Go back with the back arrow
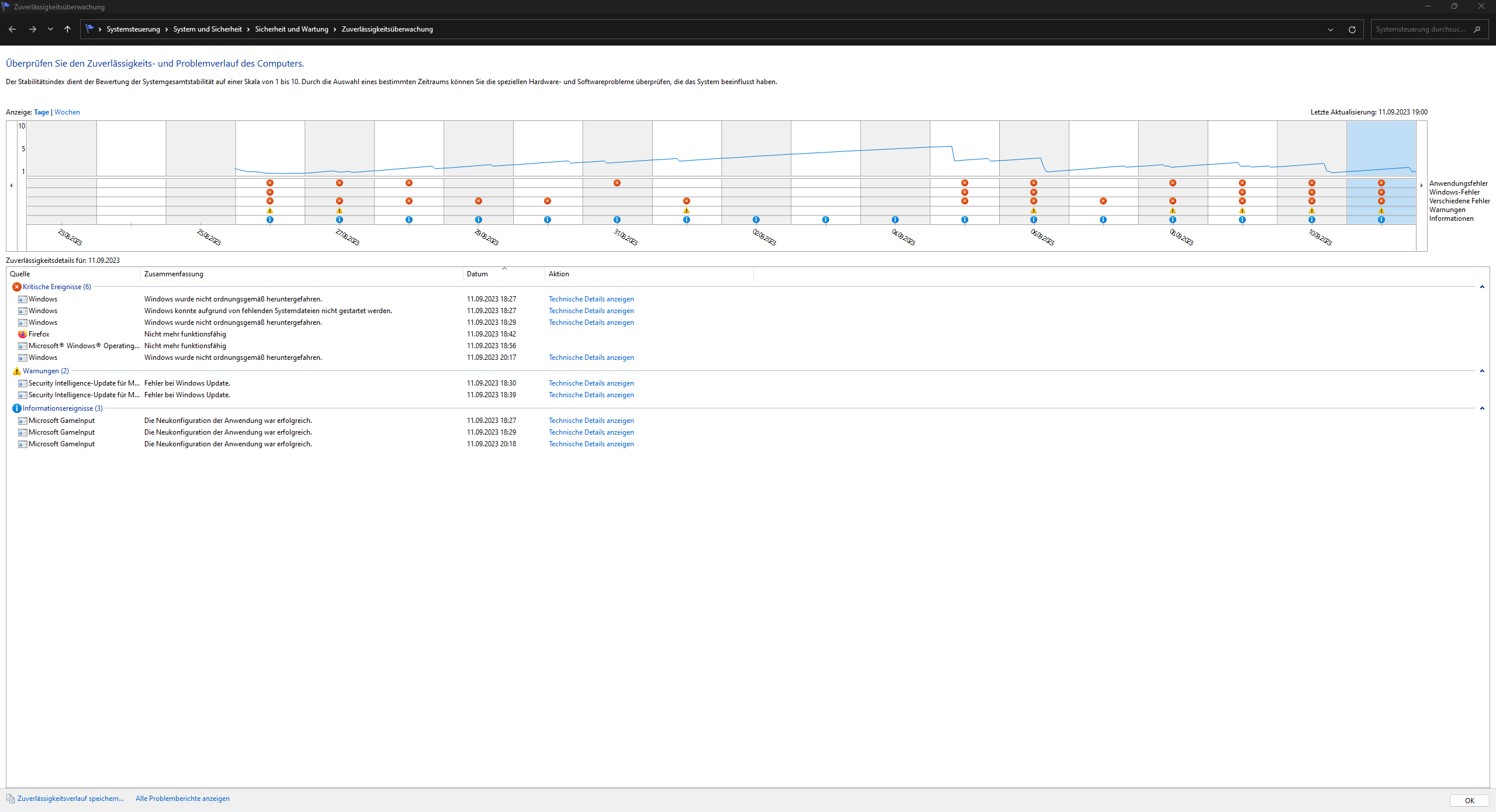1496x812 pixels. (12, 29)
